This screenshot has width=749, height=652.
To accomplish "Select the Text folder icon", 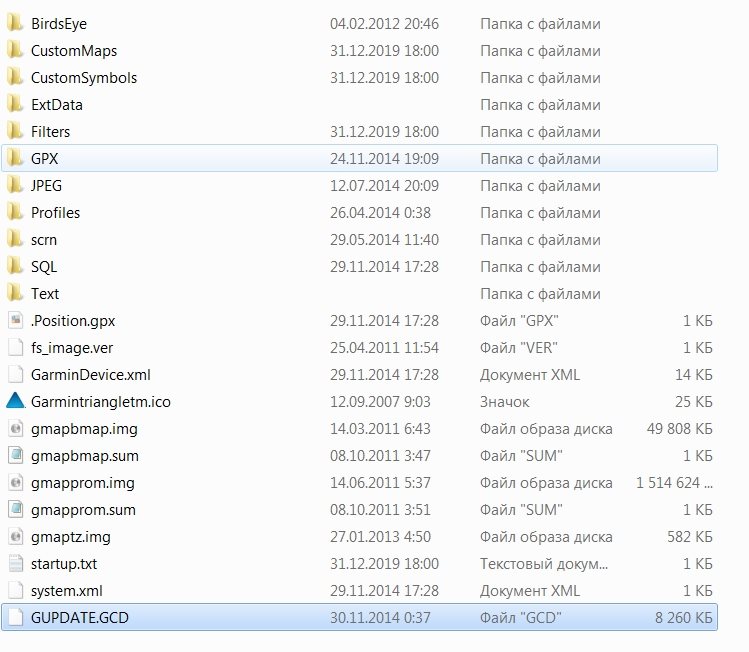I will click(x=15, y=293).
